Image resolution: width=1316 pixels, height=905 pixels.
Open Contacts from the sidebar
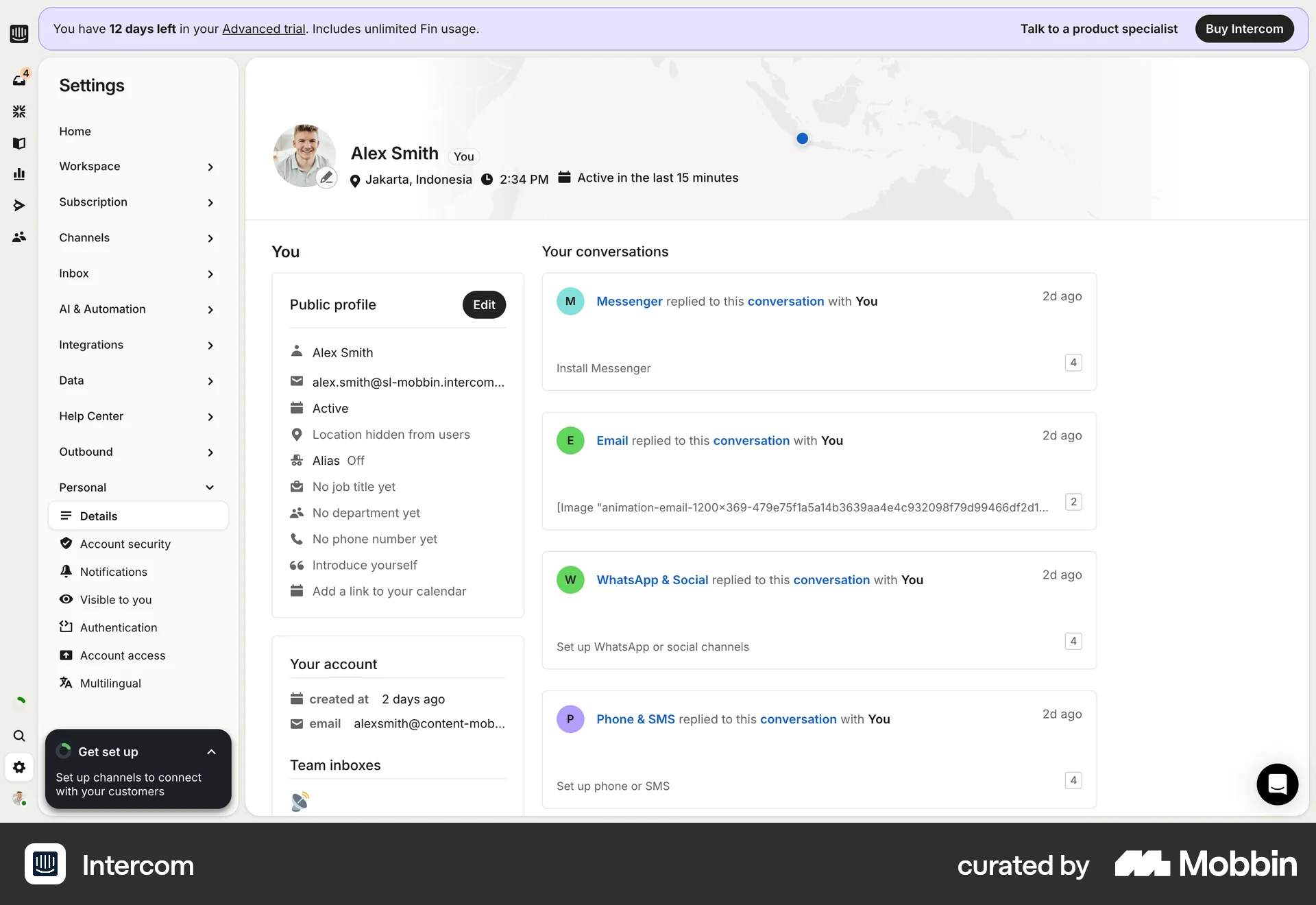pos(19,237)
